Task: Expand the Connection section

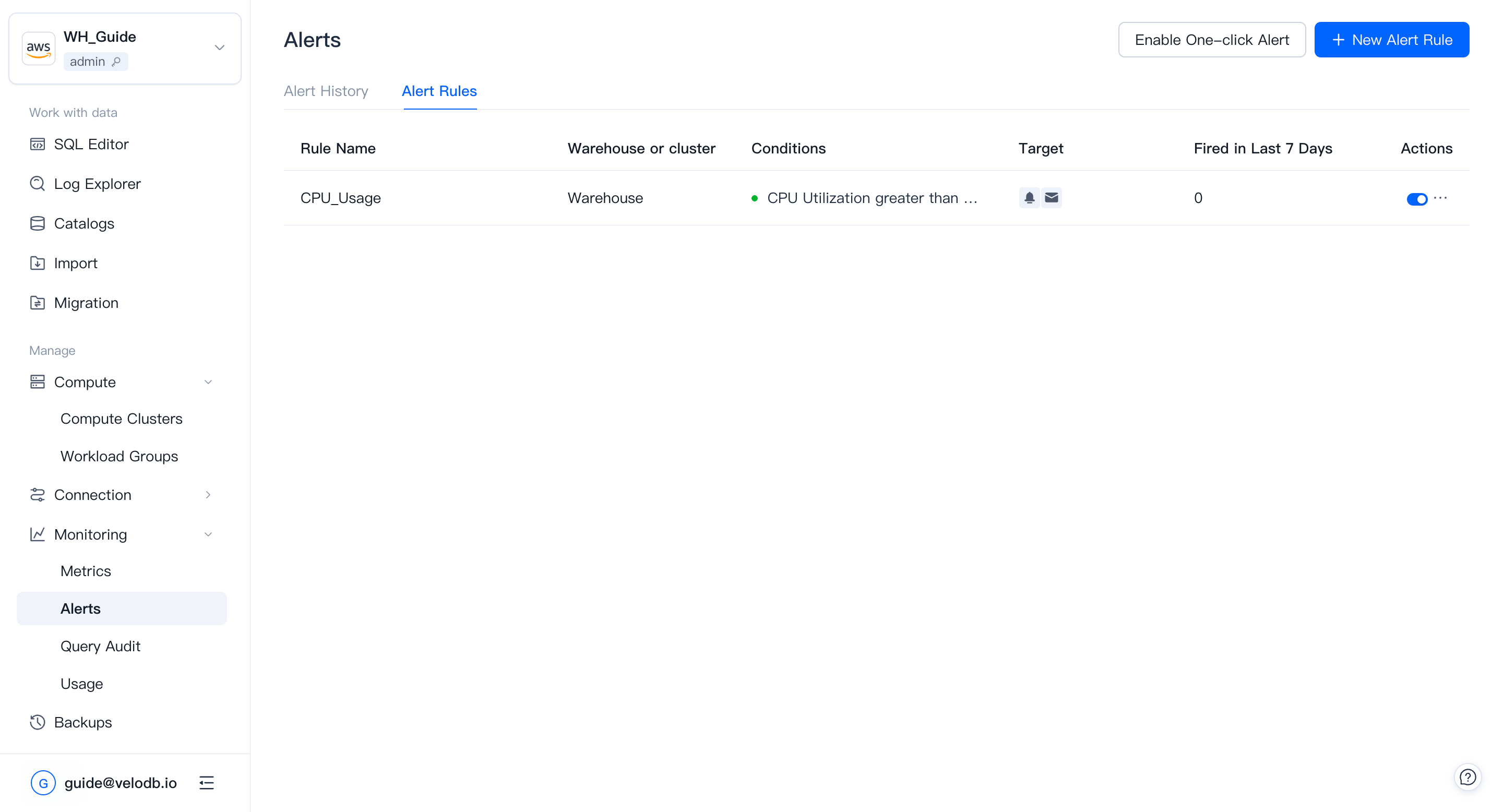Action: click(x=208, y=495)
